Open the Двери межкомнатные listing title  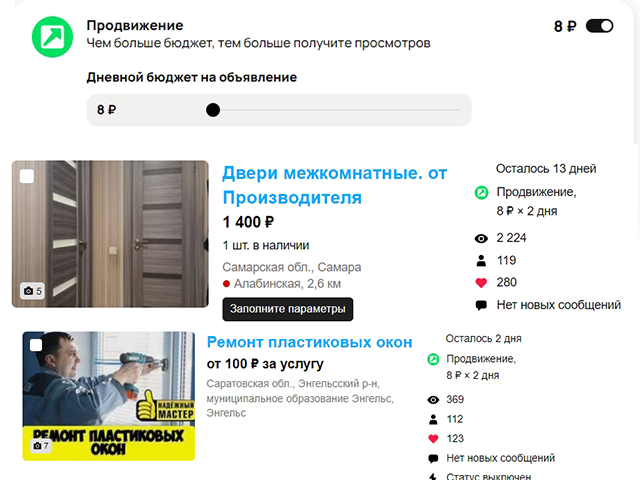335,185
